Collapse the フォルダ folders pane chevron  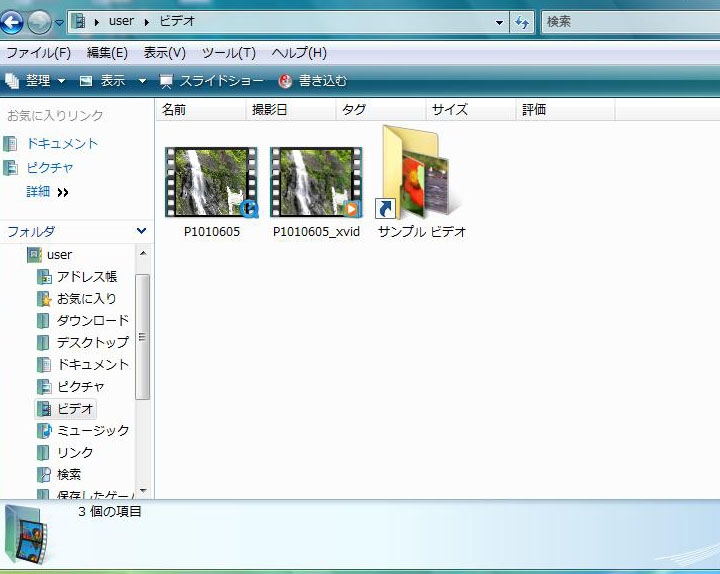coord(141,231)
